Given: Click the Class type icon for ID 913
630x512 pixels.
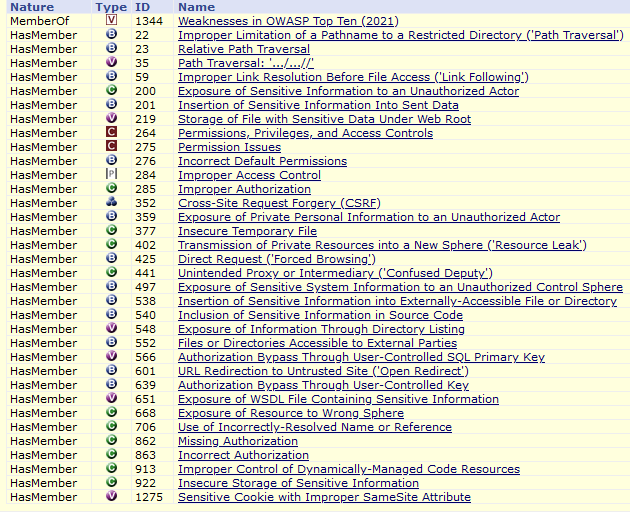Looking at the screenshot, I should click(x=111, y=468).
